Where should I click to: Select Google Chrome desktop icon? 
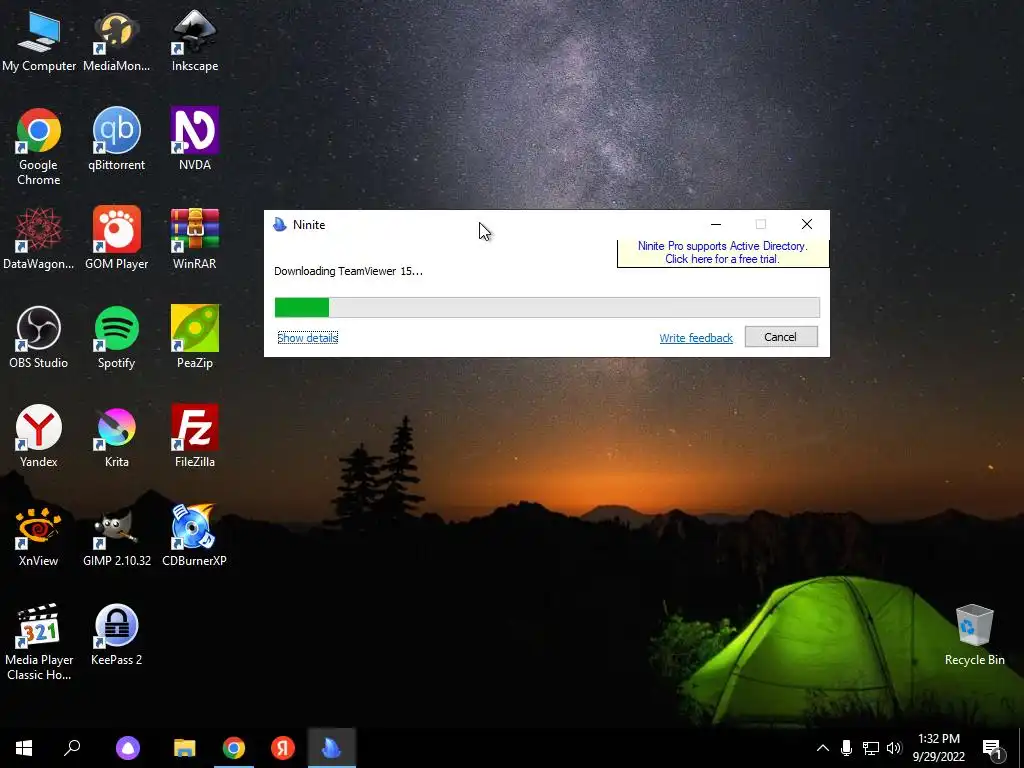click(x=39, y=147)
